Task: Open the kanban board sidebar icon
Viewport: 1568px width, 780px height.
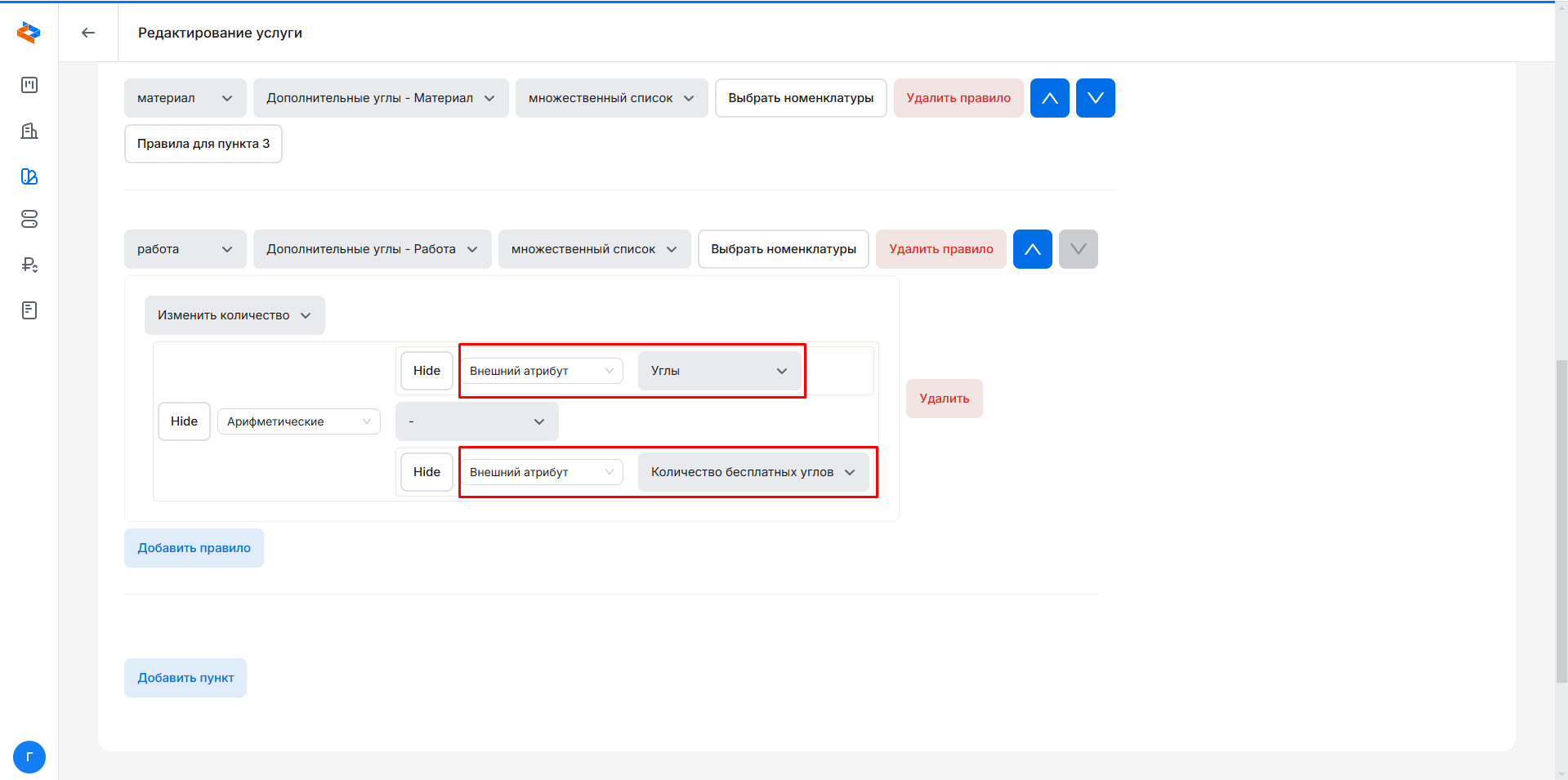Action: [29, 85]
